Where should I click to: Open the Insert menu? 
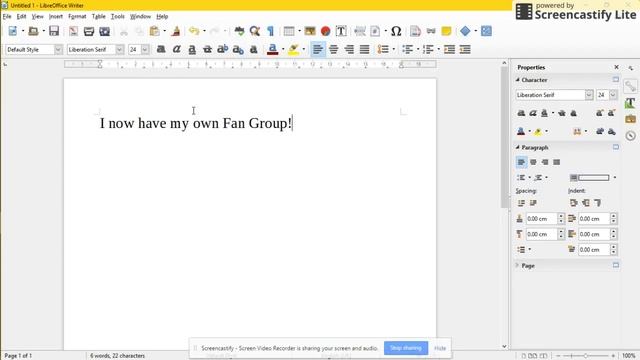pyautogui.click(x=56, y=16)
